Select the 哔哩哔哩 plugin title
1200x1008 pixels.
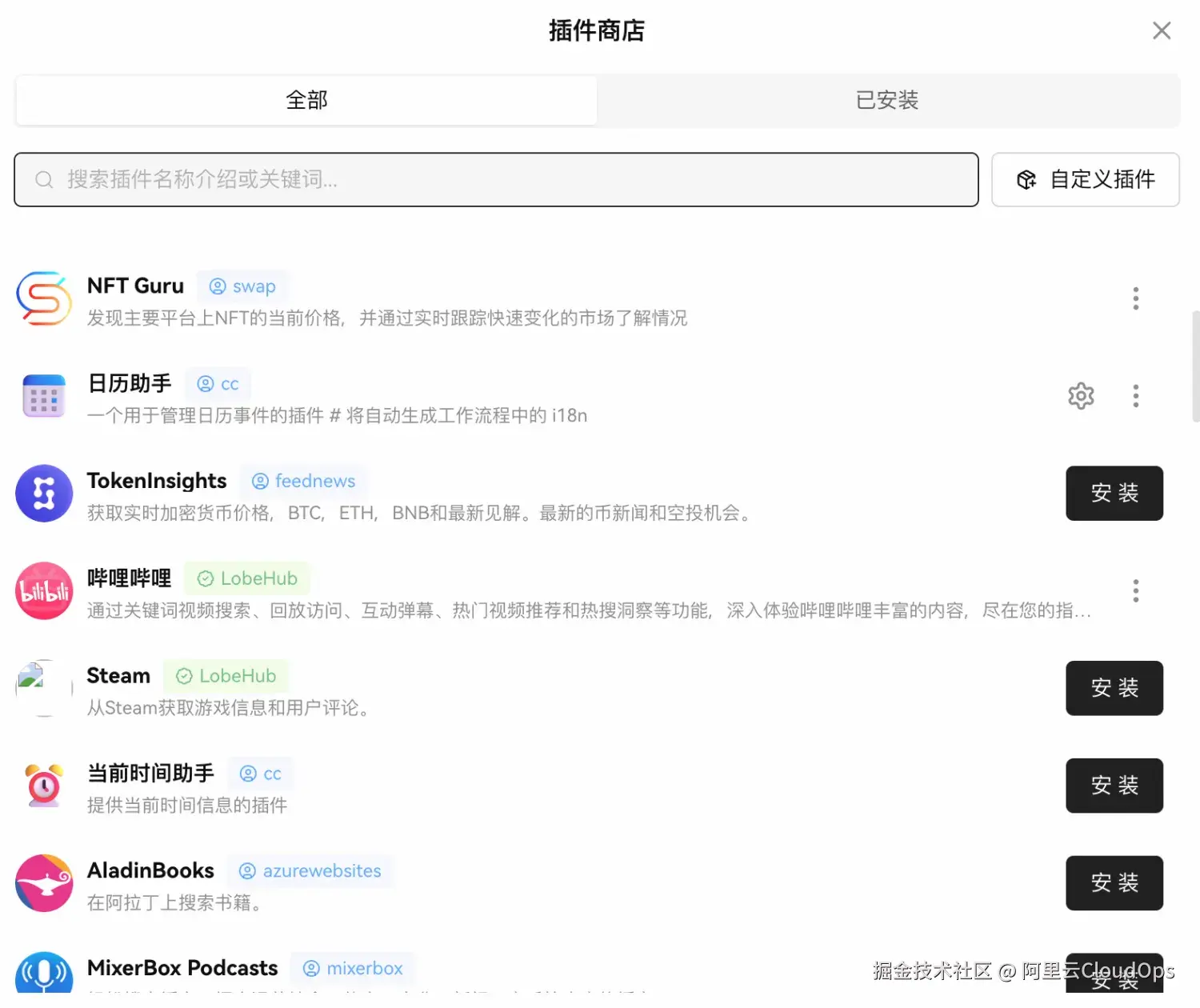coord(129,578)
